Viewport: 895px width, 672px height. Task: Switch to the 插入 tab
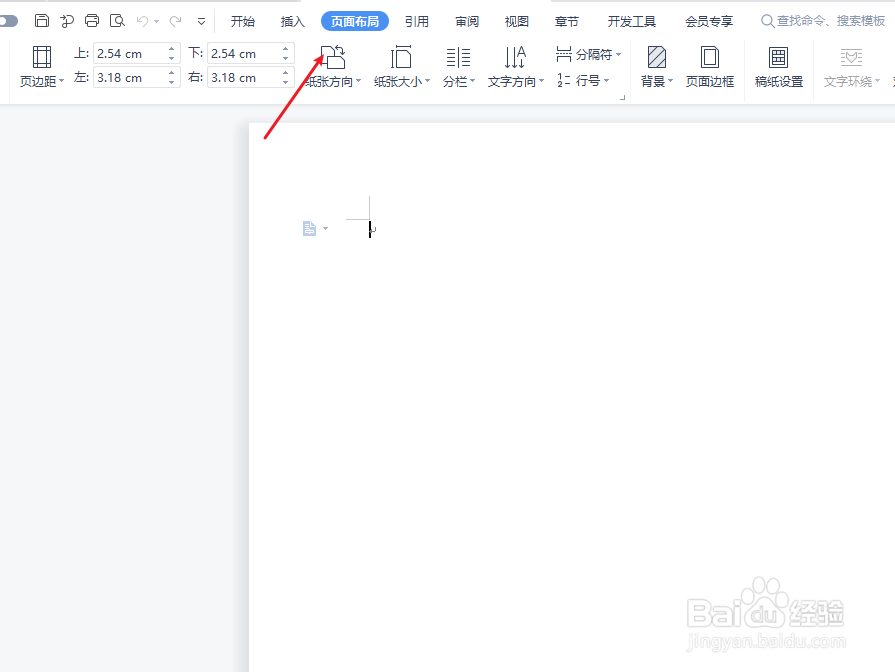(x=293, y=22)
